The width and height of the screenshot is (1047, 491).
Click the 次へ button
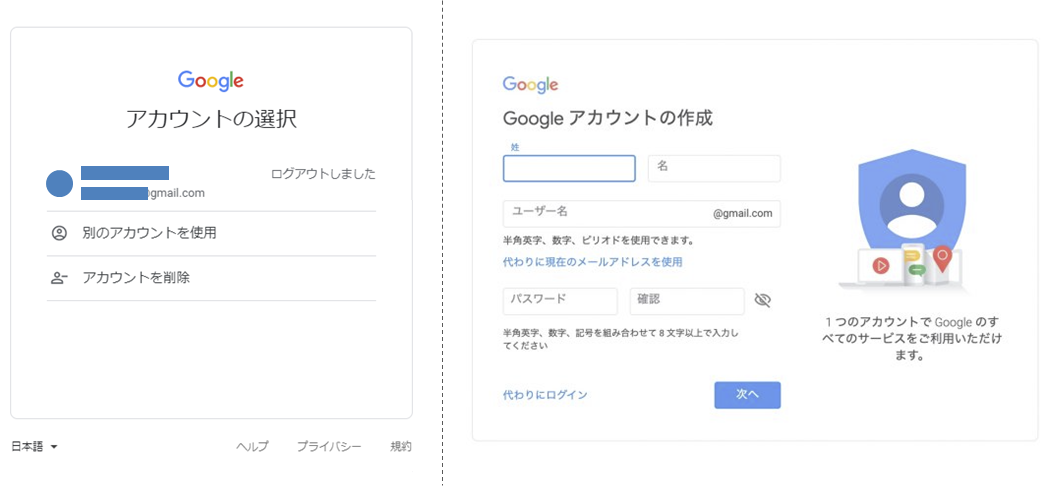pos(747,395)
